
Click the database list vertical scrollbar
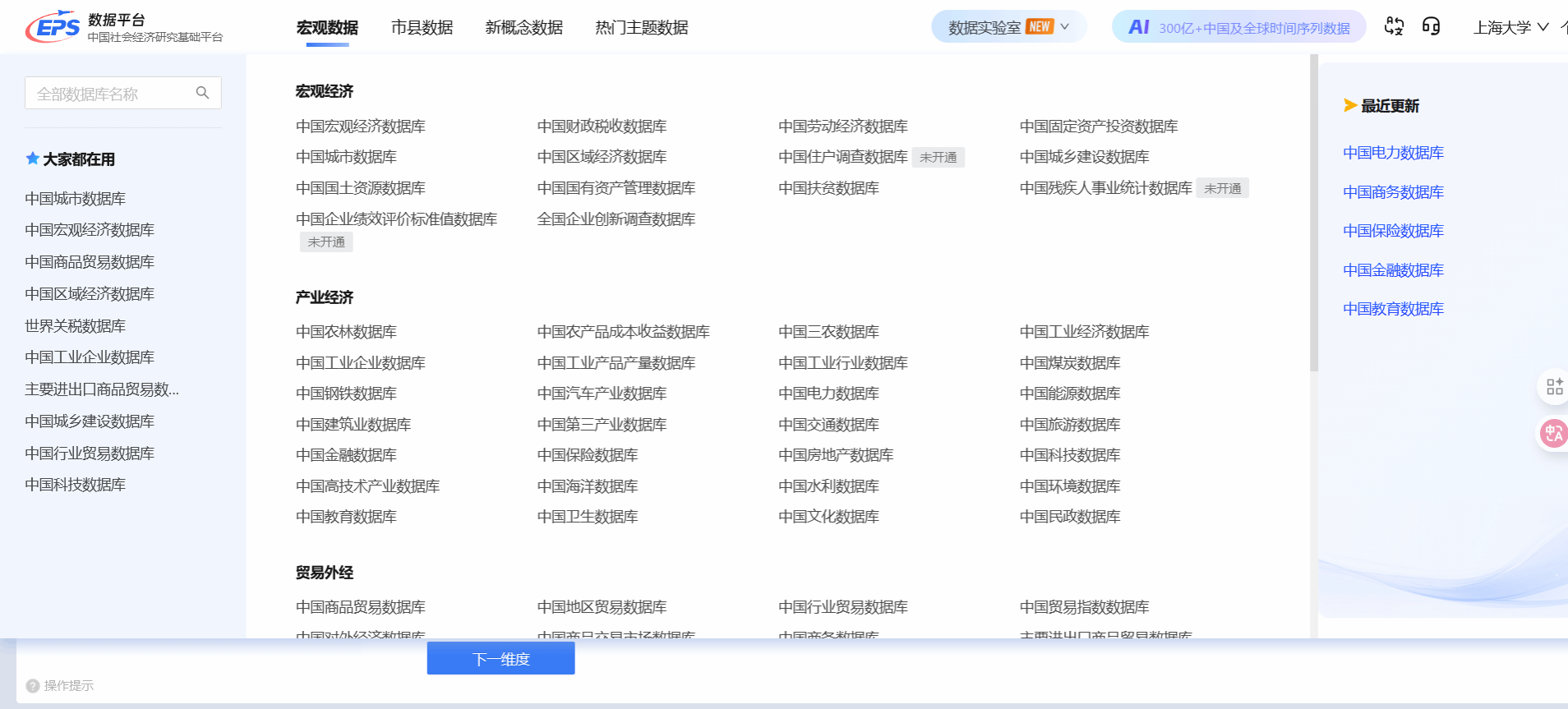[x=1313, y=214]
